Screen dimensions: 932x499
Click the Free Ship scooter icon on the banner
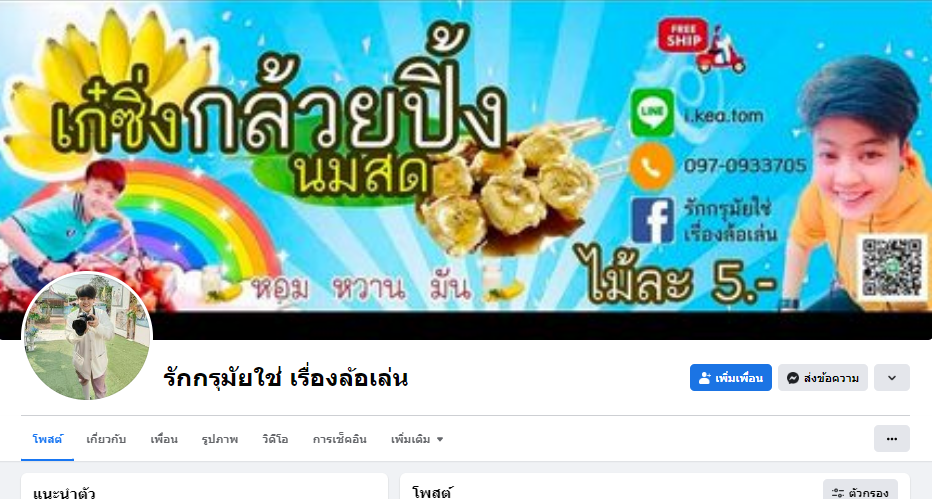click(x=701, y=46)
